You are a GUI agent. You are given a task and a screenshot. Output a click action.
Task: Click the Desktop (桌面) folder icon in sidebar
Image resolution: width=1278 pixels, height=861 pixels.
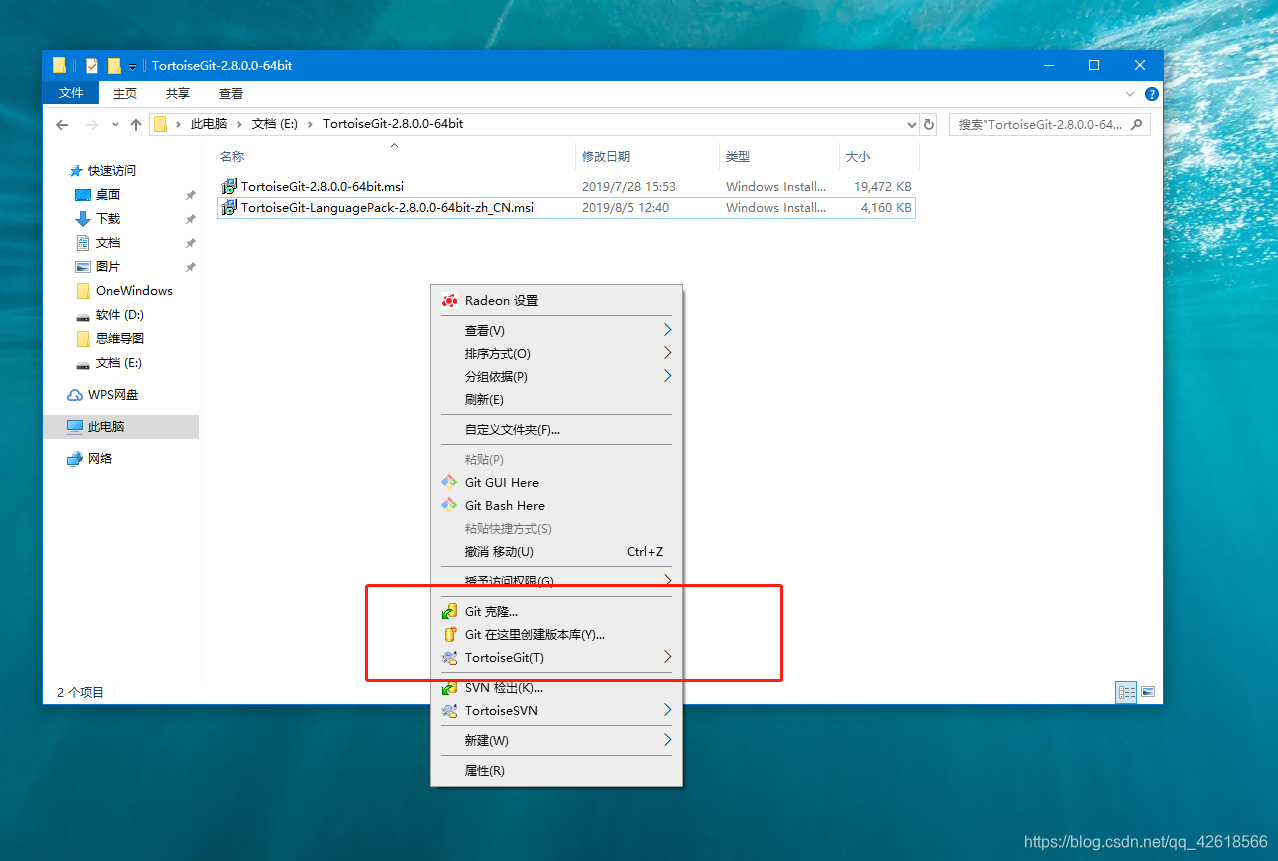tap(84, 195)
